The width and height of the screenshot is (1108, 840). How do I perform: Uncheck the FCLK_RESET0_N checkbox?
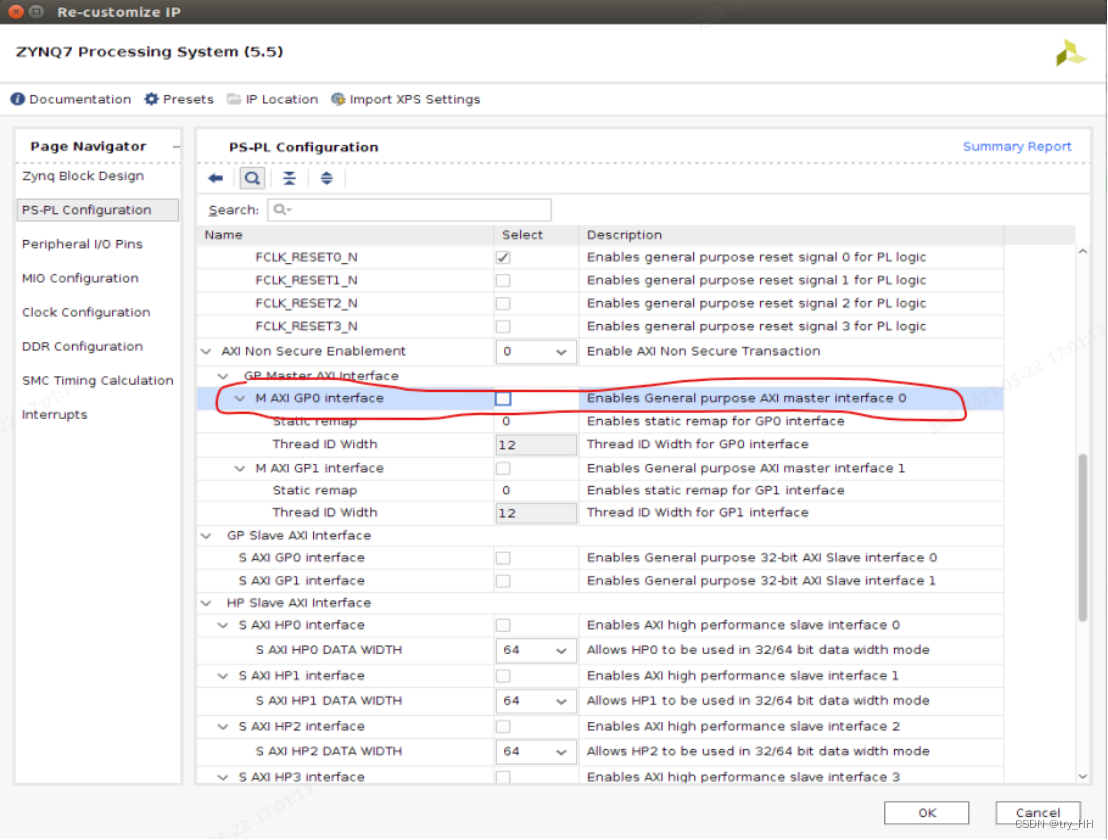tap(503, 258)
